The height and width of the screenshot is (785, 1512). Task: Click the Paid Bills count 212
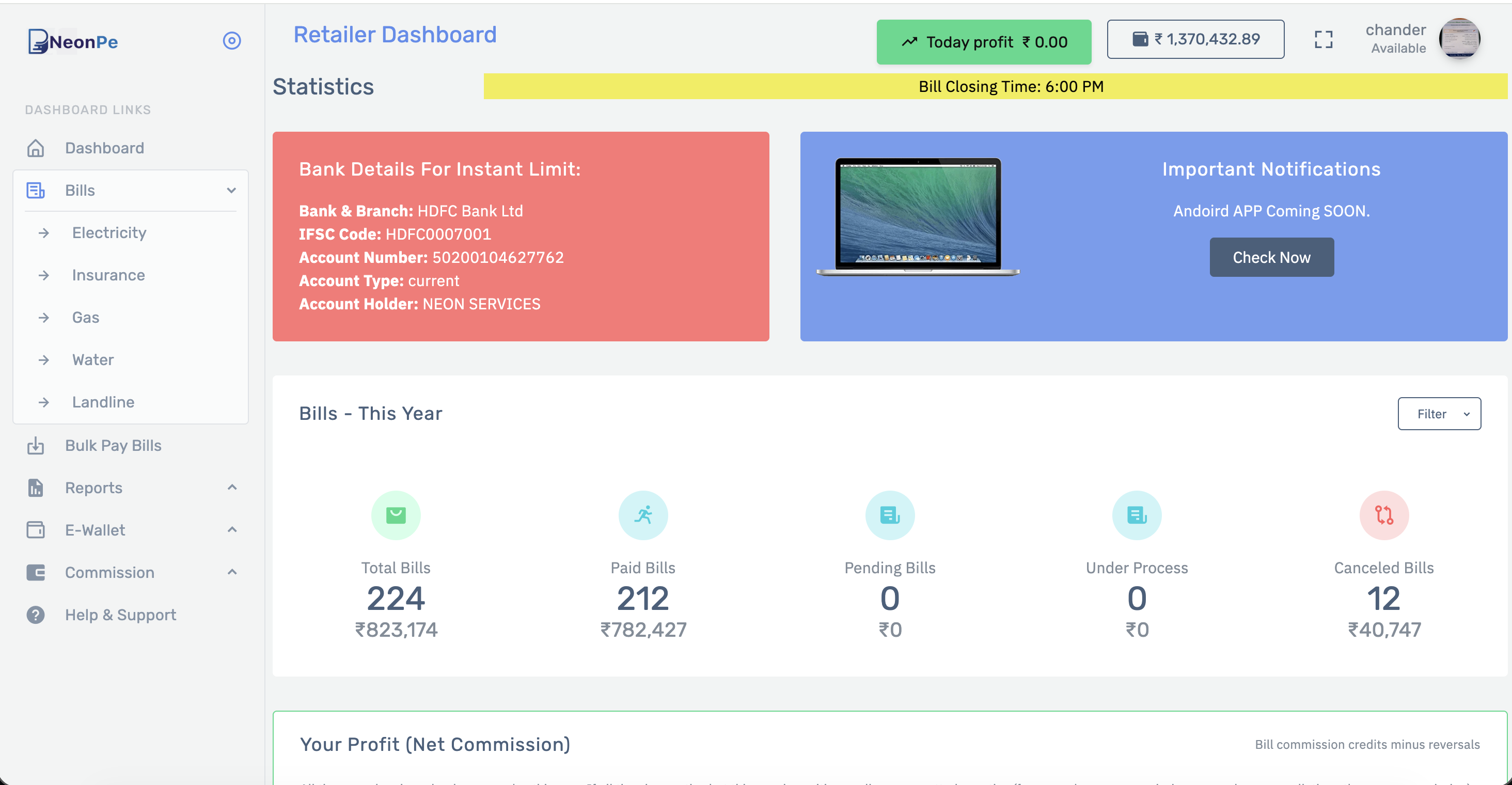[643, 599]
